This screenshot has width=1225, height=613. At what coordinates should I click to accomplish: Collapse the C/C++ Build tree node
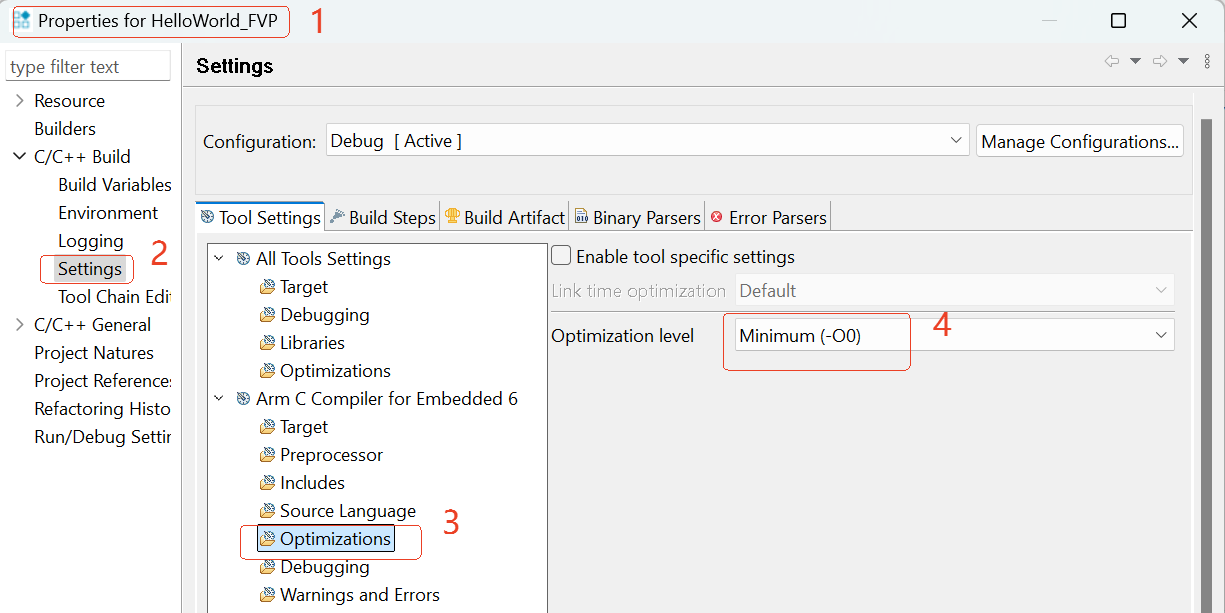click(x=20, y=157)
